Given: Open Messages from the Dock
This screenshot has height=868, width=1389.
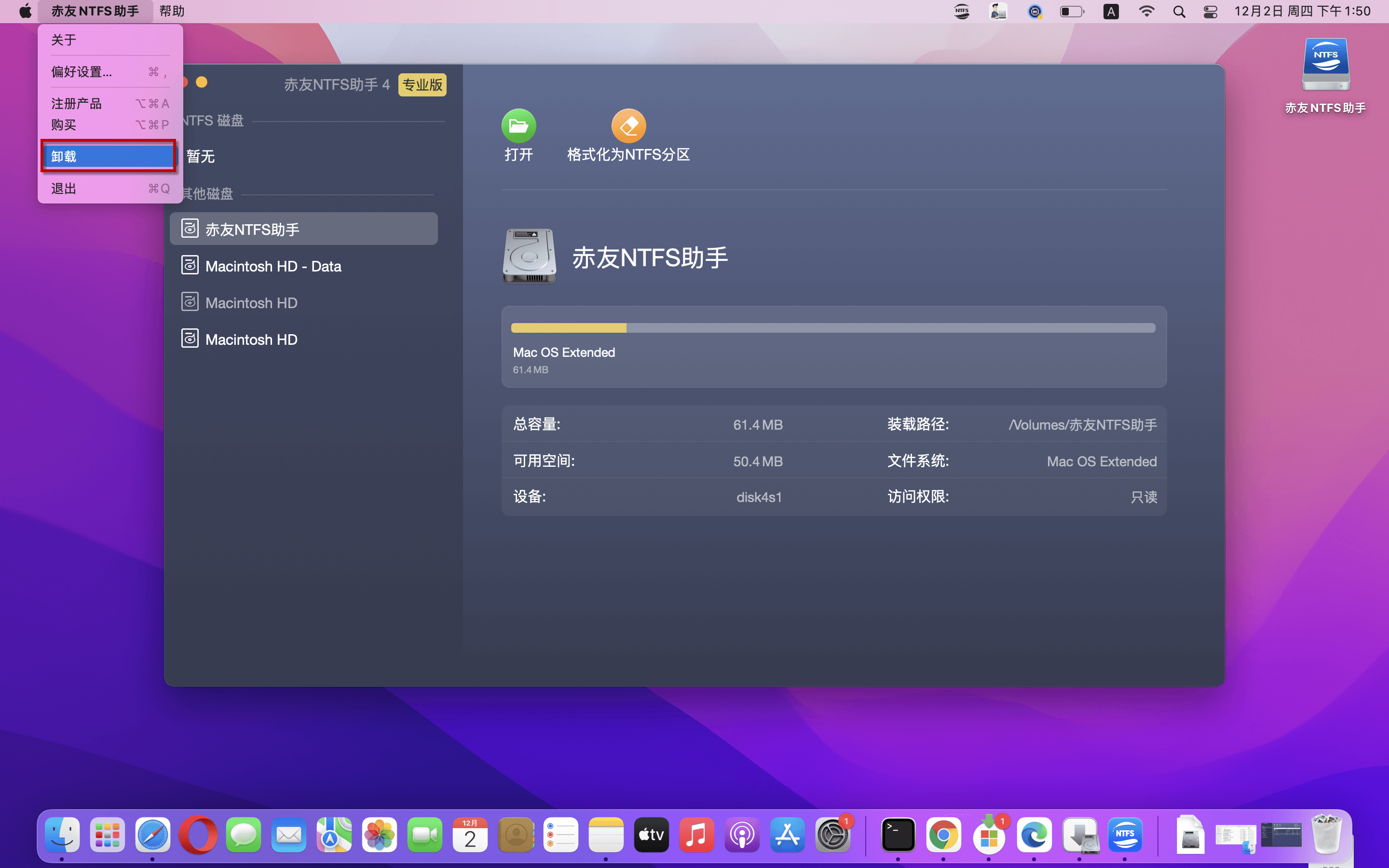Looking at the screenshot, I should (x=244, y=834).
